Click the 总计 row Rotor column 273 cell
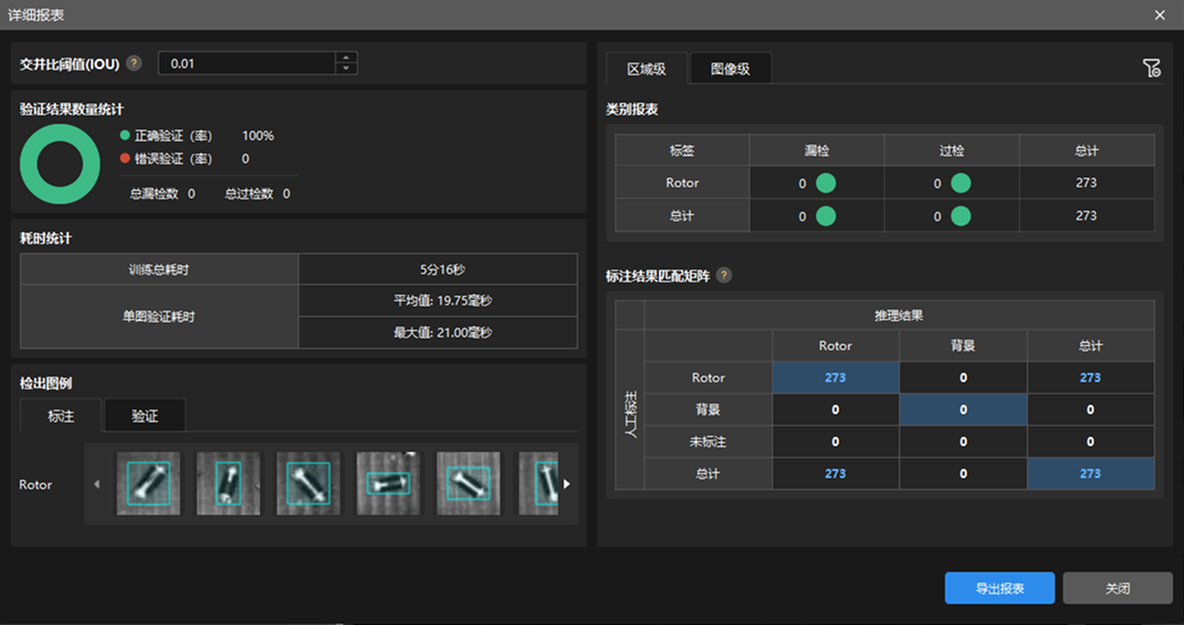The height and width of the screenshot is (625, 1184). click(836, 473)
